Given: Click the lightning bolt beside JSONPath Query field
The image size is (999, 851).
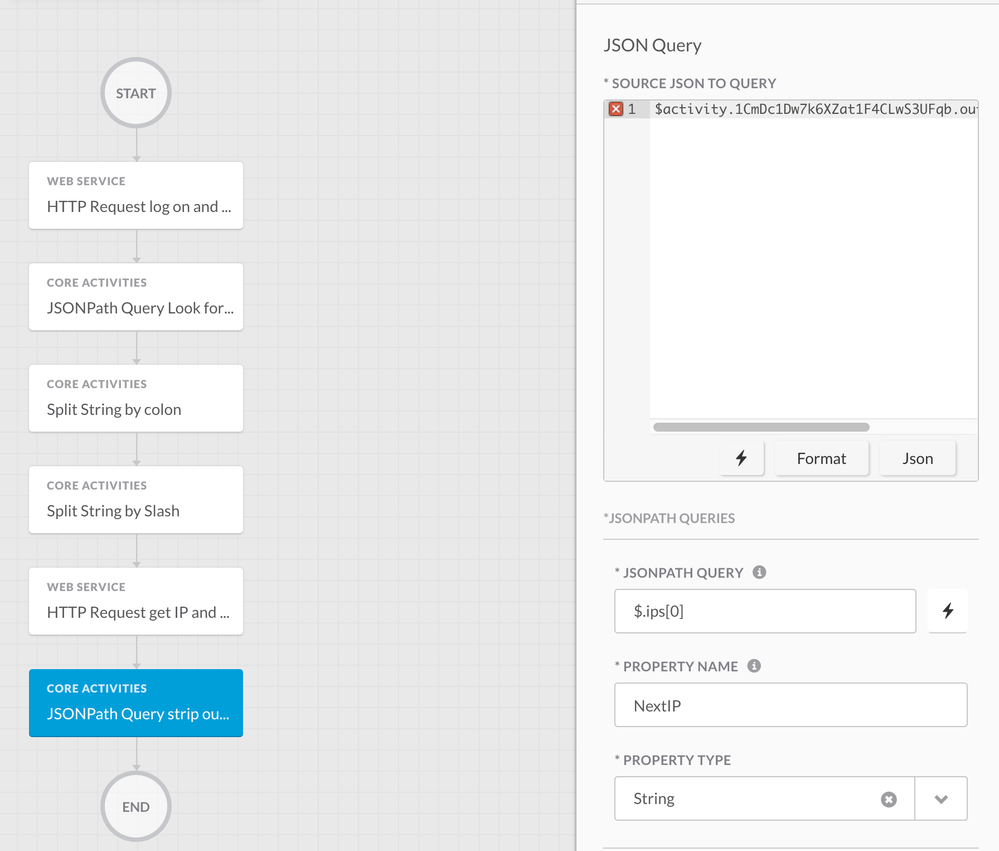Looking at the screenshot, I should (948, 611).
